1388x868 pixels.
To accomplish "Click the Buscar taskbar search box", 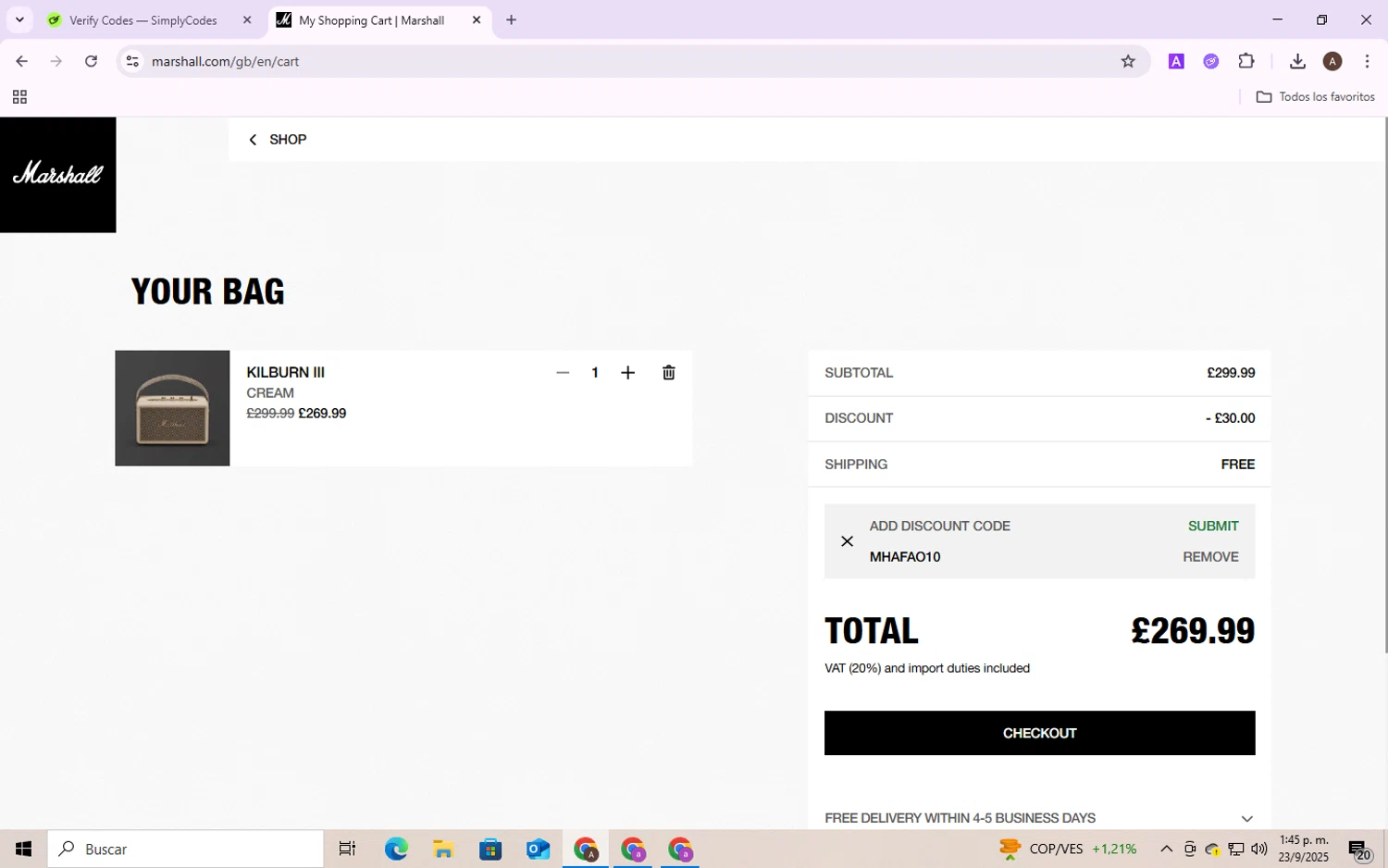I will (185, 849).
